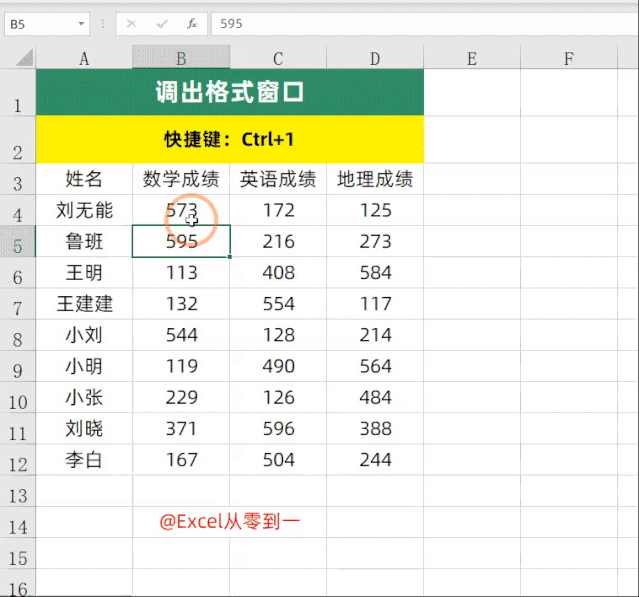This screenshot has height=597, width=639.
Task: Select the cell with name 小刘
Action: tap(84, 335)
